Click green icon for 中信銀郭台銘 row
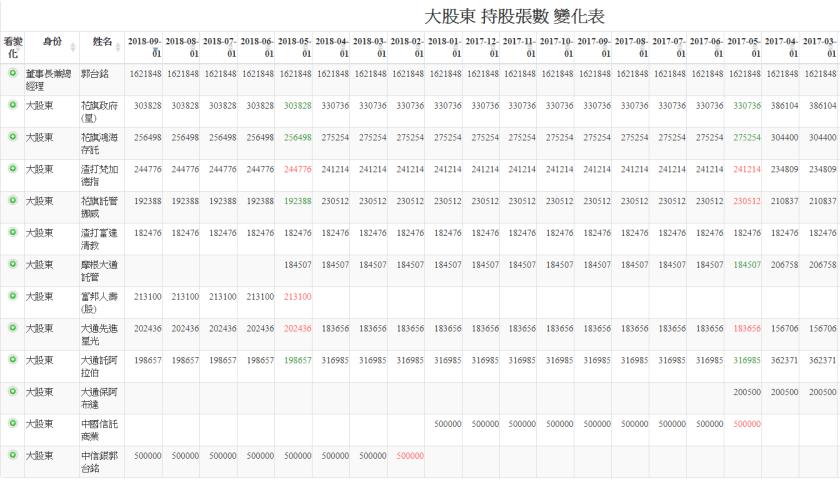Screen dimensions: 840x480 [x=12, y=455]
